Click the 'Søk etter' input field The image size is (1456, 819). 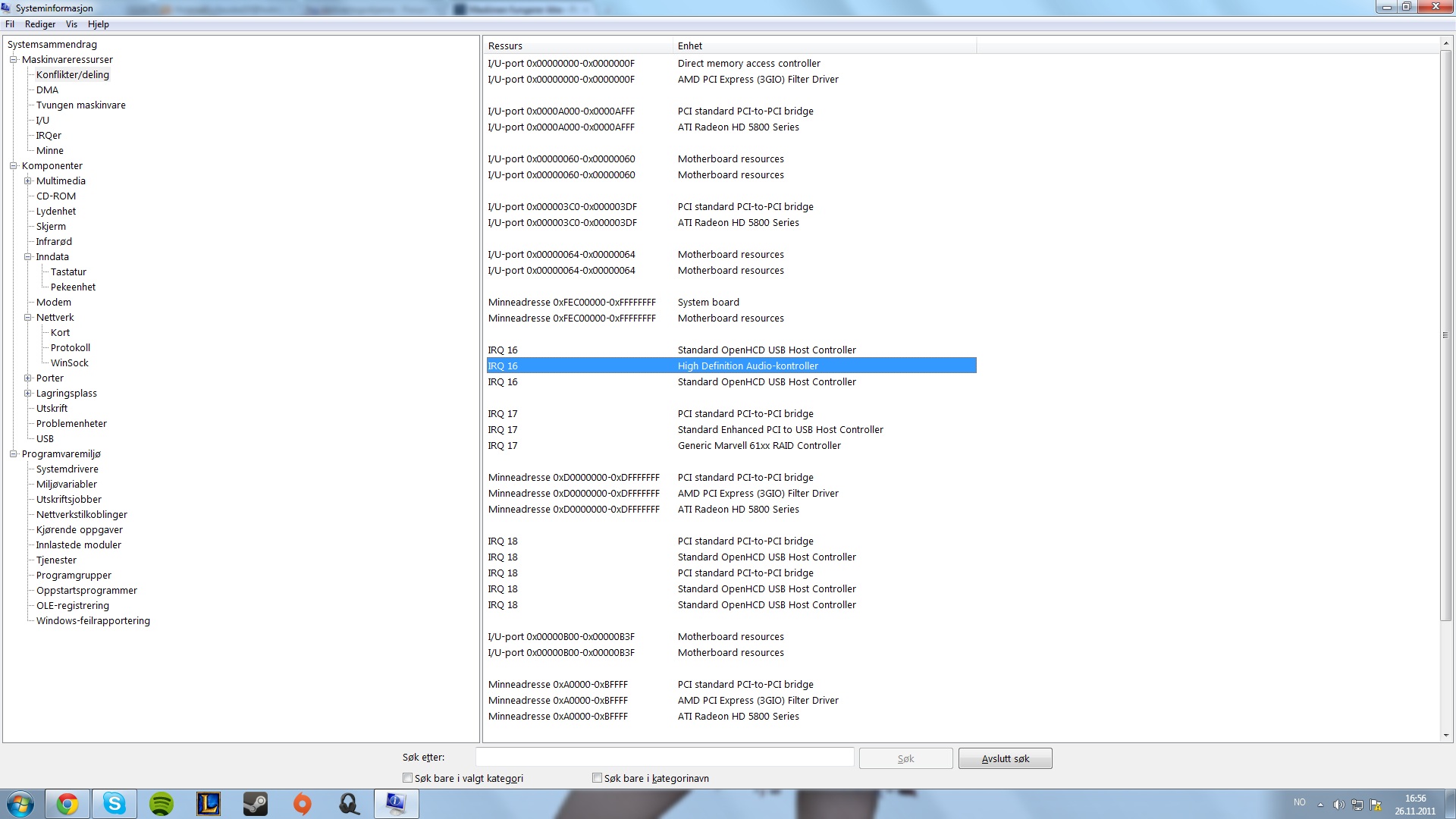(x=664, y=758)
